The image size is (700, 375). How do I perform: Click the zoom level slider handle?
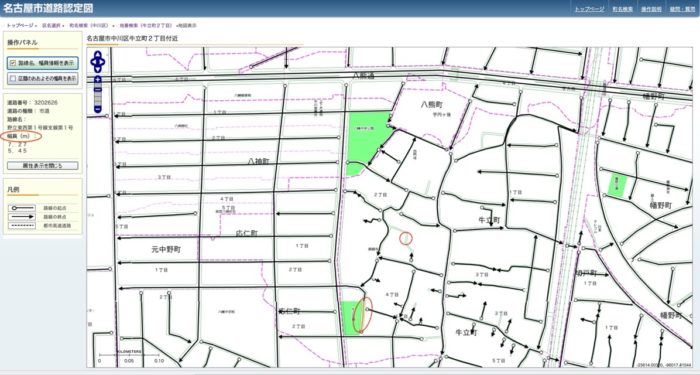pyautogui.click(x=98, y=90)
